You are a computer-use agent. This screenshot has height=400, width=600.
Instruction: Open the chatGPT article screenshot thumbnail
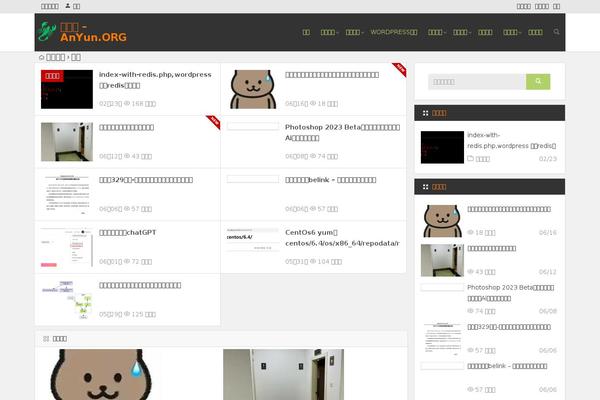(x=67, y=247)
